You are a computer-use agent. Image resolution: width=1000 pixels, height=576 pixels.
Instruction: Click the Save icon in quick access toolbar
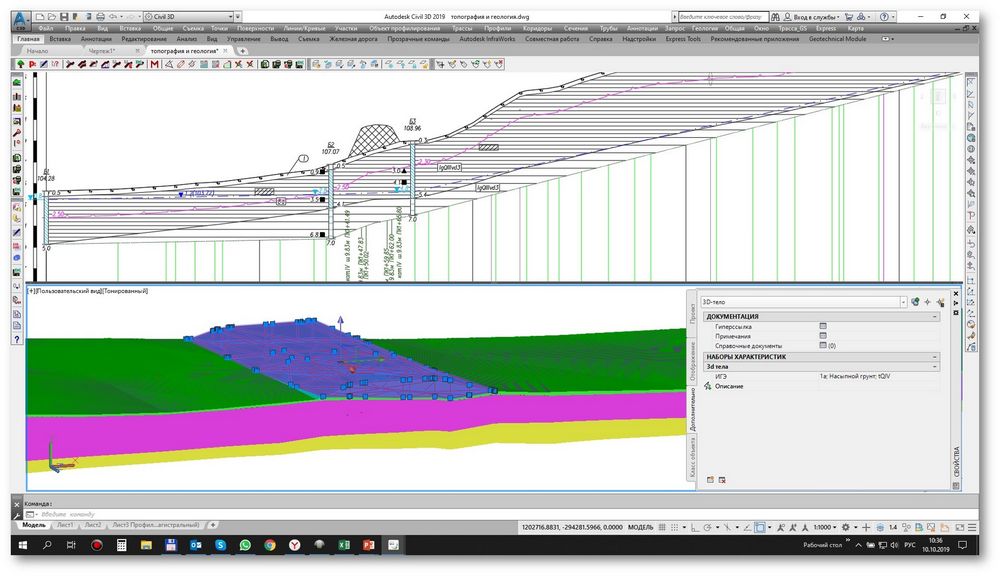(x=64, y=17)
